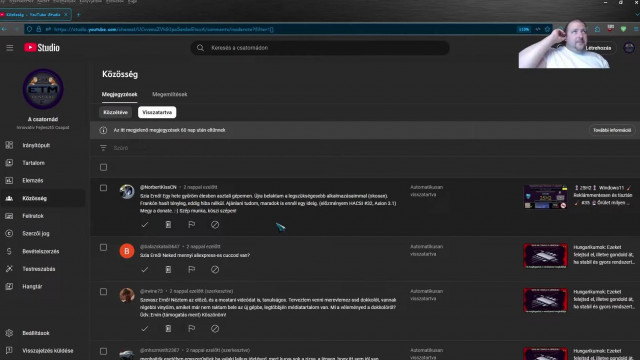Hide user of the aliexpress comment

[x=215, y=269]
